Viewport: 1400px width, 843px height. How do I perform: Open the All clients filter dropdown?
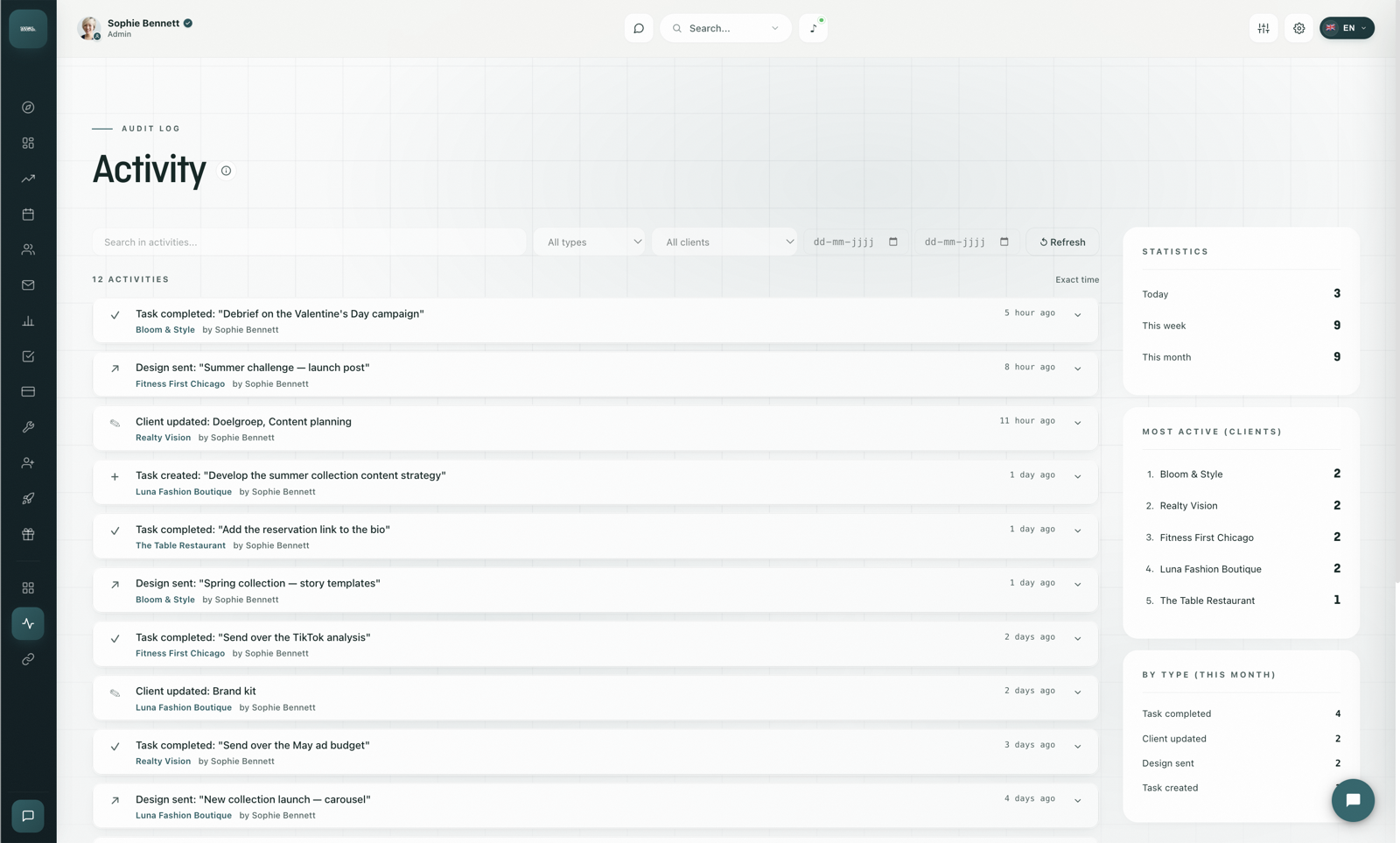pos(724,242)
